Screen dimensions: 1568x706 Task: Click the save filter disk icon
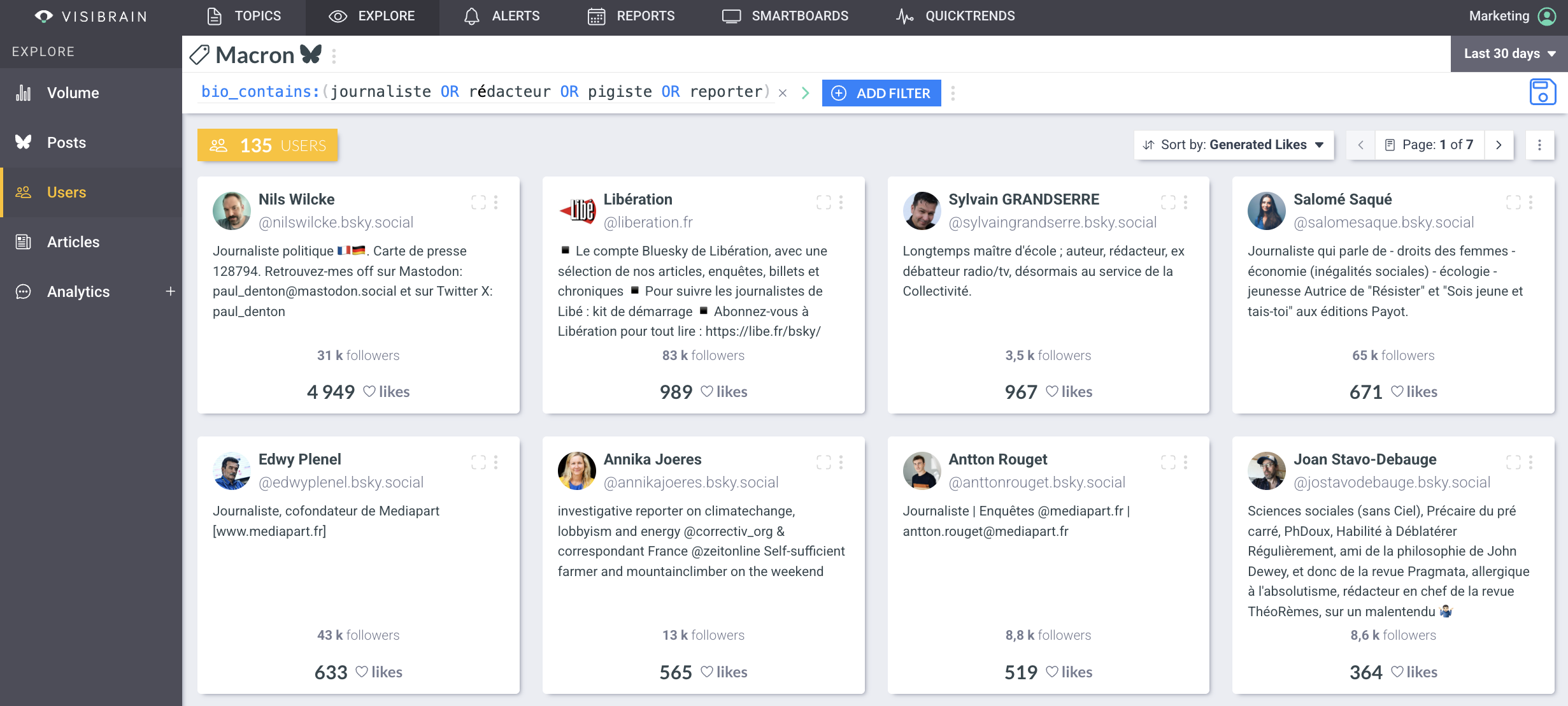pyautogui.click(x=1543, y=92)
